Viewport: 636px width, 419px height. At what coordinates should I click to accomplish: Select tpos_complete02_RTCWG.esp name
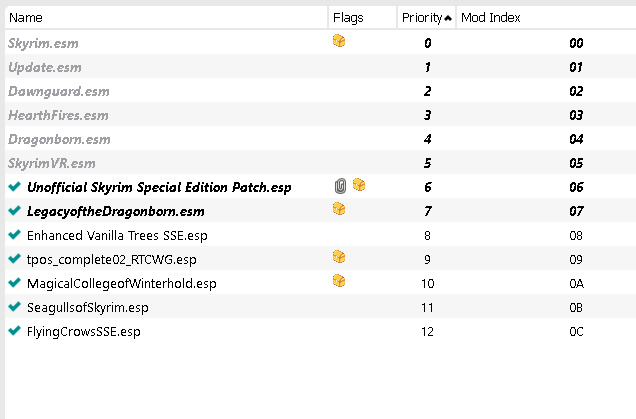tap(112, 260)
